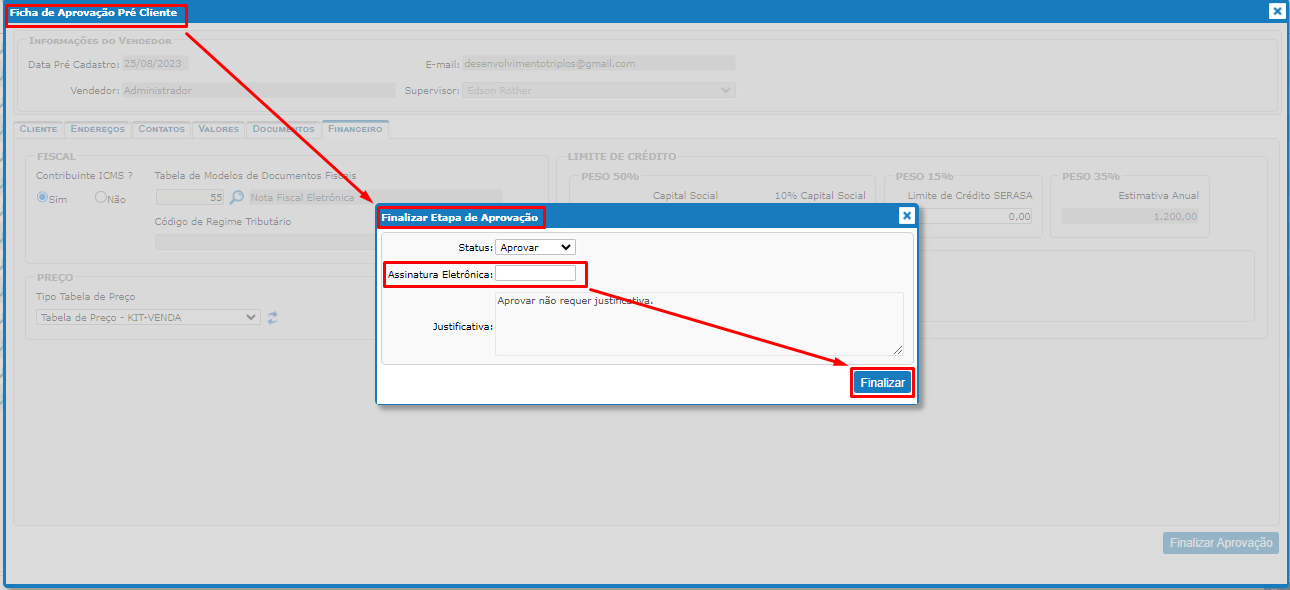Click the Tabela de Modelos de Documentos Fiscais label

point(255,176)
